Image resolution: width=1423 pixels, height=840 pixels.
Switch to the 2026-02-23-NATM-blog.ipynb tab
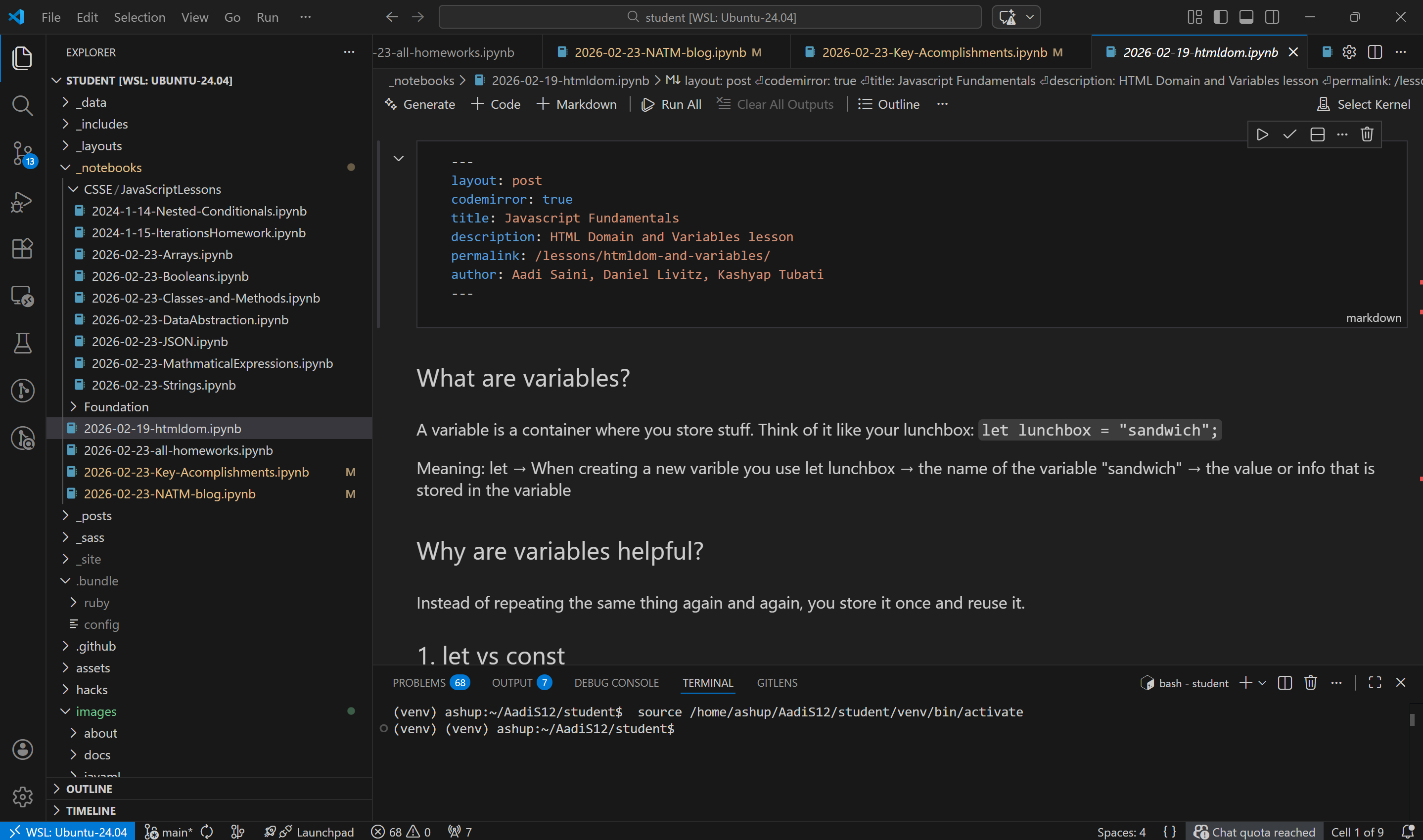(666, 52)
